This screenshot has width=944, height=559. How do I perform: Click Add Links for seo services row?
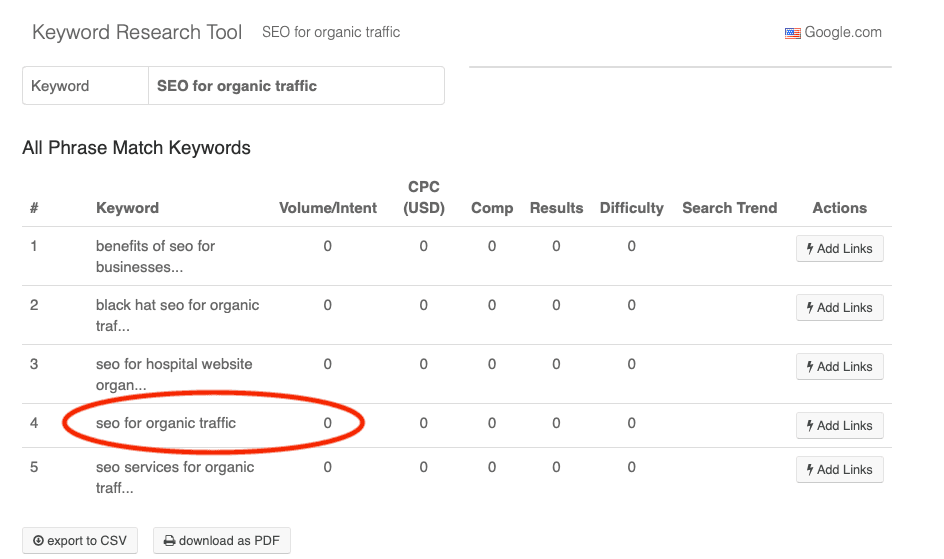(x=839, y=470)
